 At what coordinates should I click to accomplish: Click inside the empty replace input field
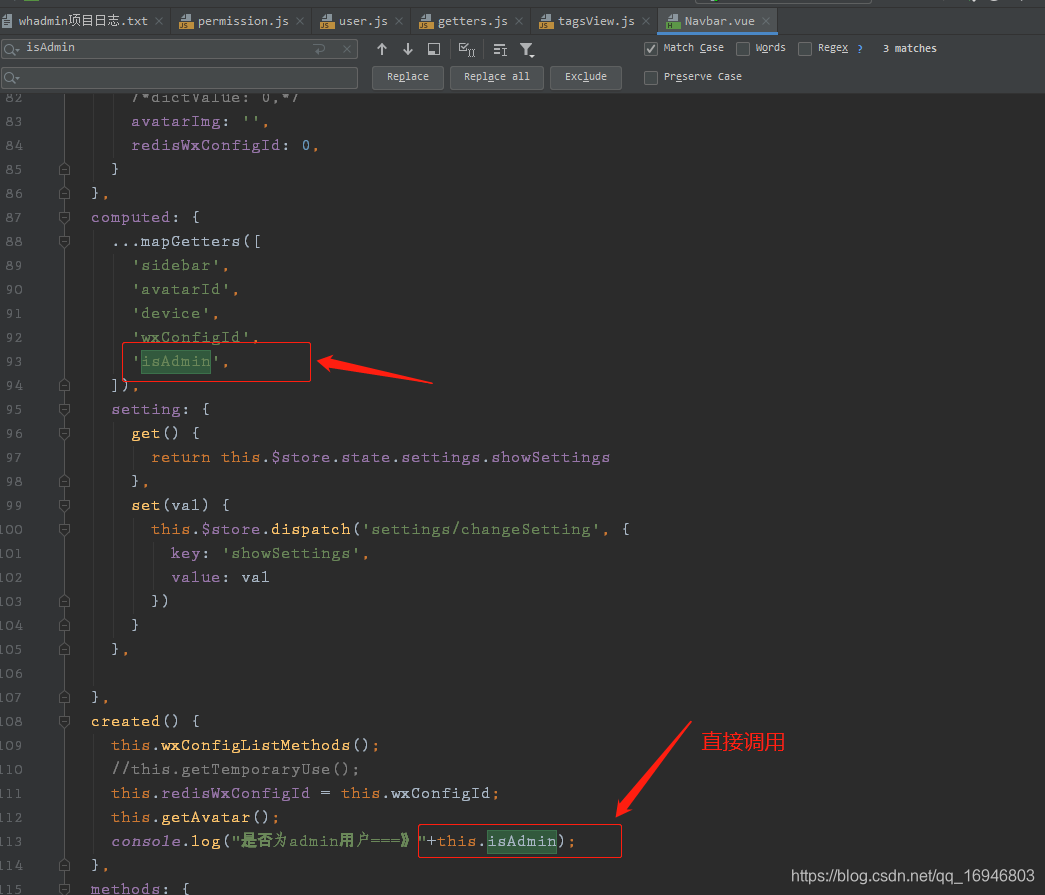pyautogui.click(x=180, y=77)
